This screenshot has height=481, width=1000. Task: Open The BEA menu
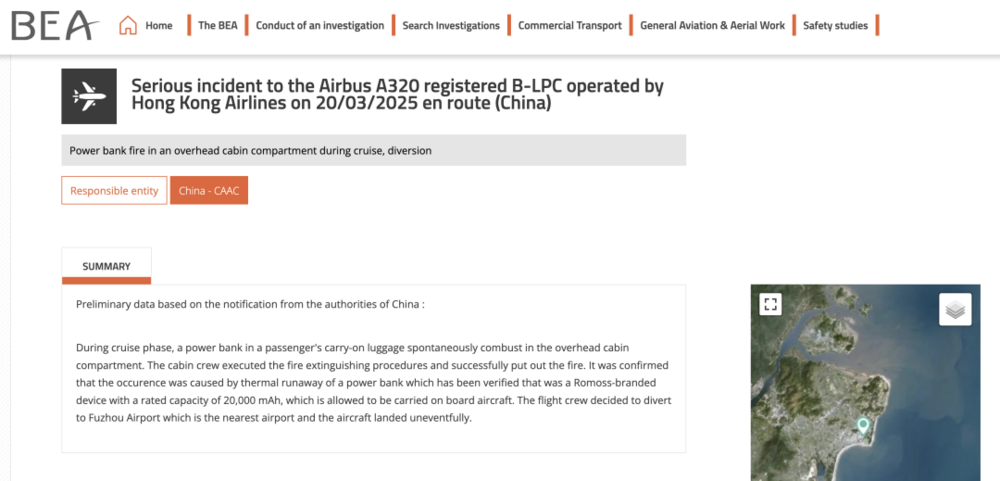pos(217,26)
